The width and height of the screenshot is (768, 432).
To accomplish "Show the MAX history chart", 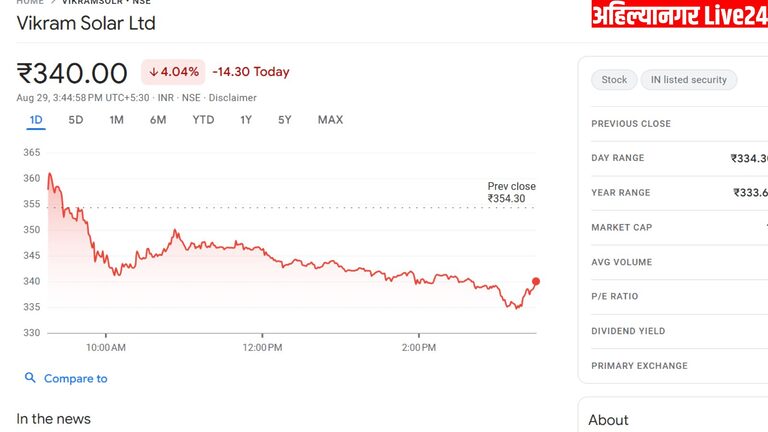I will coord(330,120).
